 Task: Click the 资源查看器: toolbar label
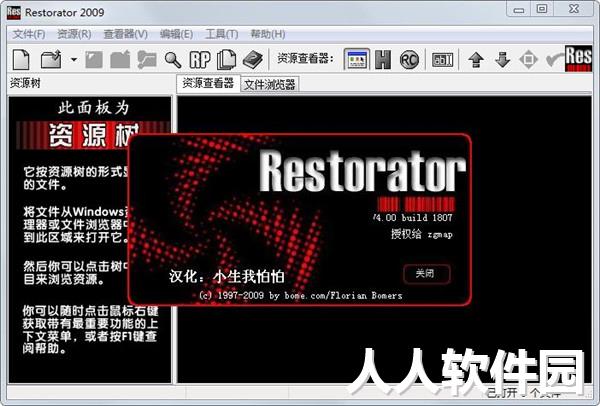[x=305, y=59]
